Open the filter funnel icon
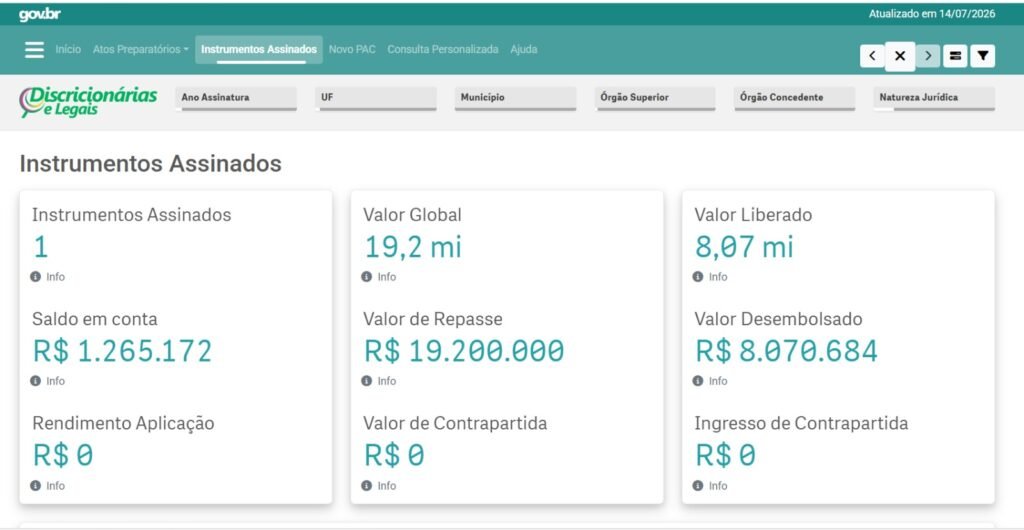The width and height of the screenshot is (1024, 530). (x=983, y=56)
